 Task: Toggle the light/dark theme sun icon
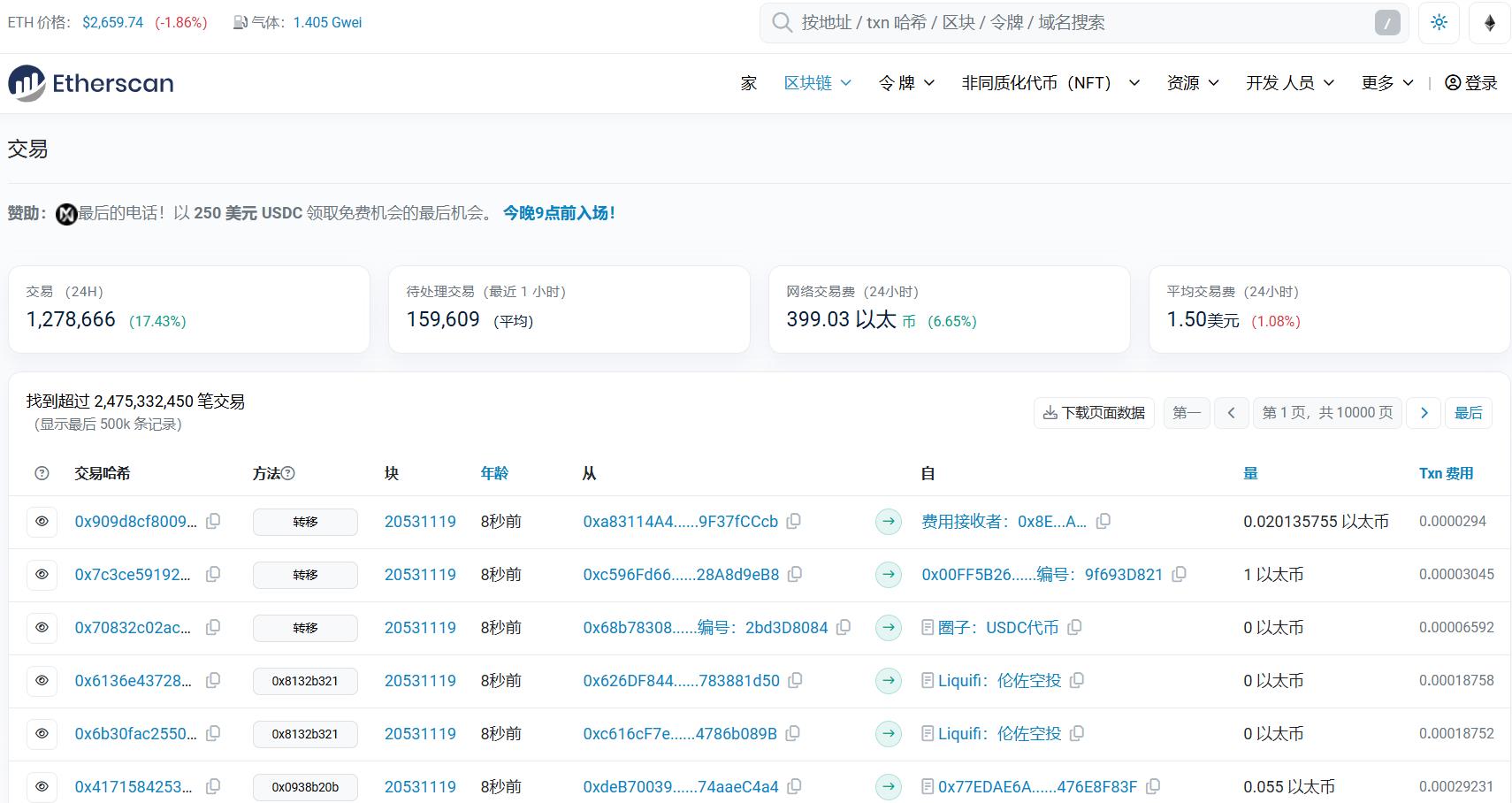click(1439, 23)
